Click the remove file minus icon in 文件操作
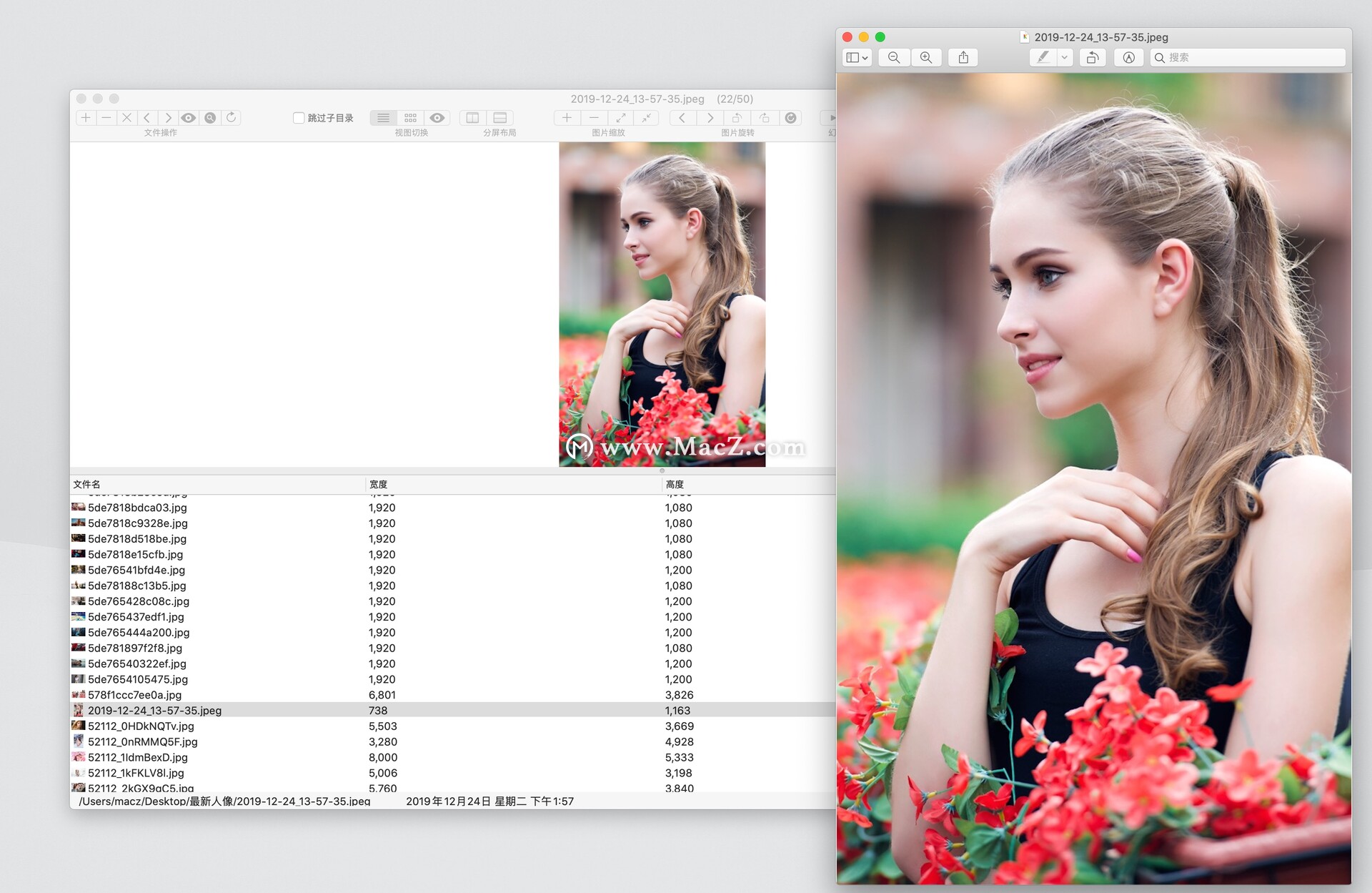 tap(106, 117)
